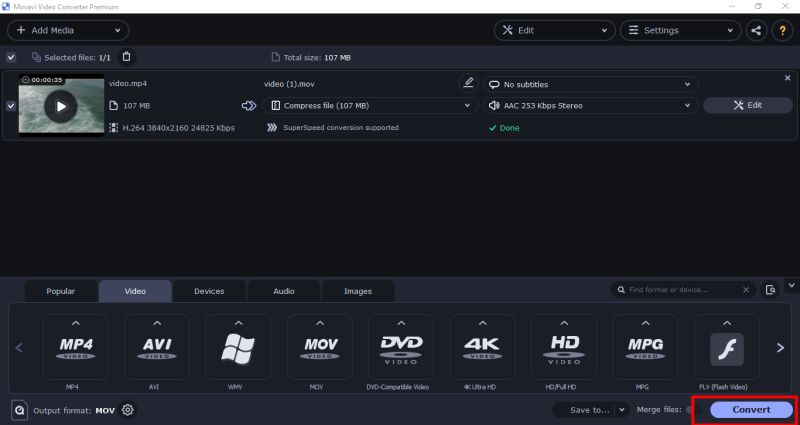Switch to the Popular tab
This screenshot has height=425, width=800.
coord(61,291)
